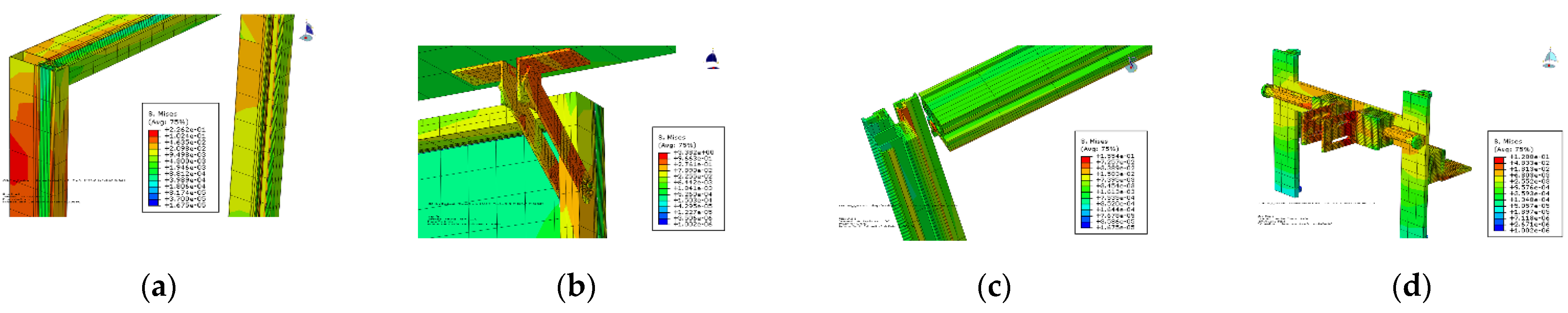The image size is (1568, 313).
Task: Click the minimum value "+1.002e-06" in panel (d) legend
Action: point(1530,230)
